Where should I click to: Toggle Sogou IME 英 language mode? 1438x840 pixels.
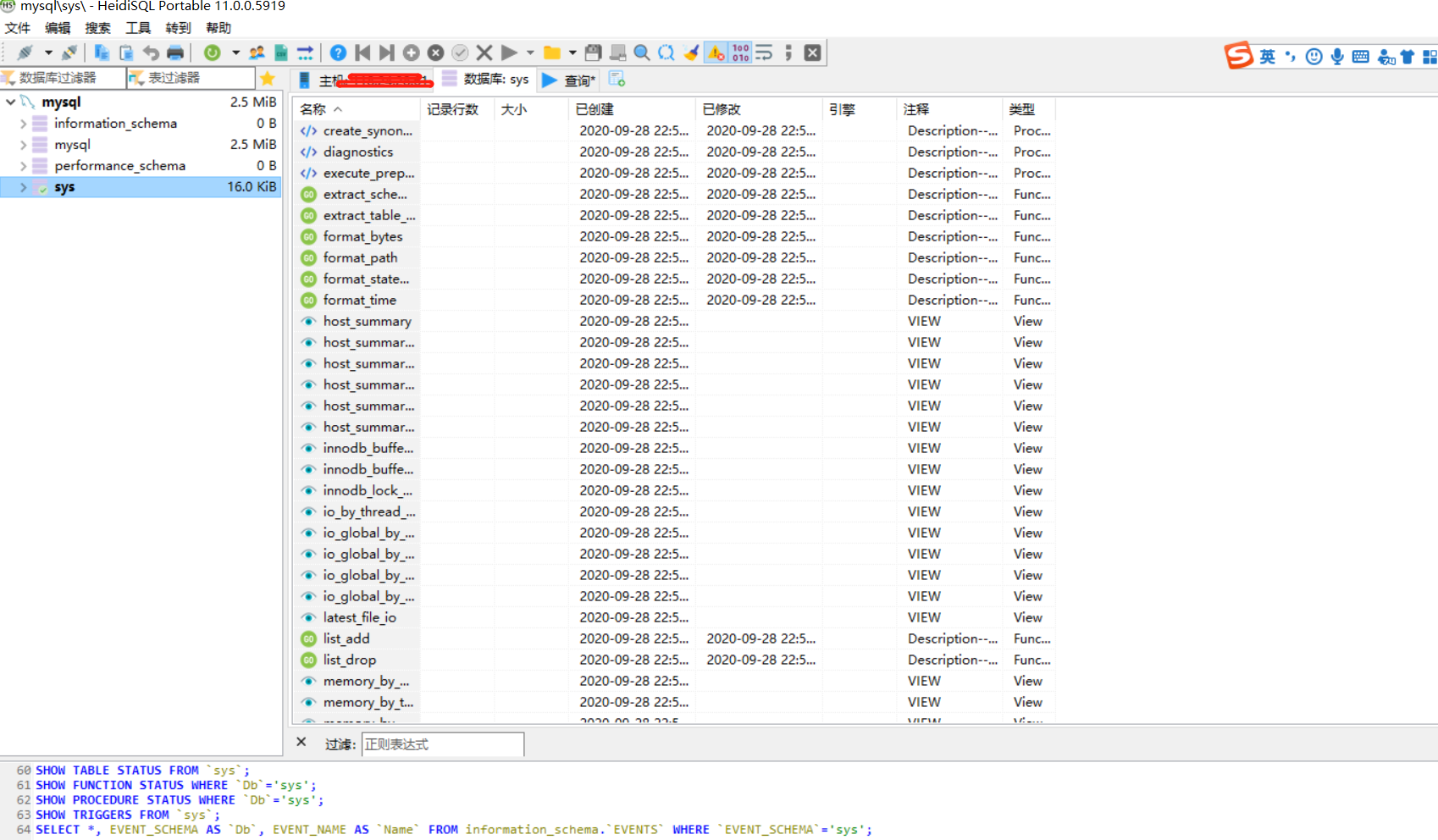click(x=1267, y=57)
